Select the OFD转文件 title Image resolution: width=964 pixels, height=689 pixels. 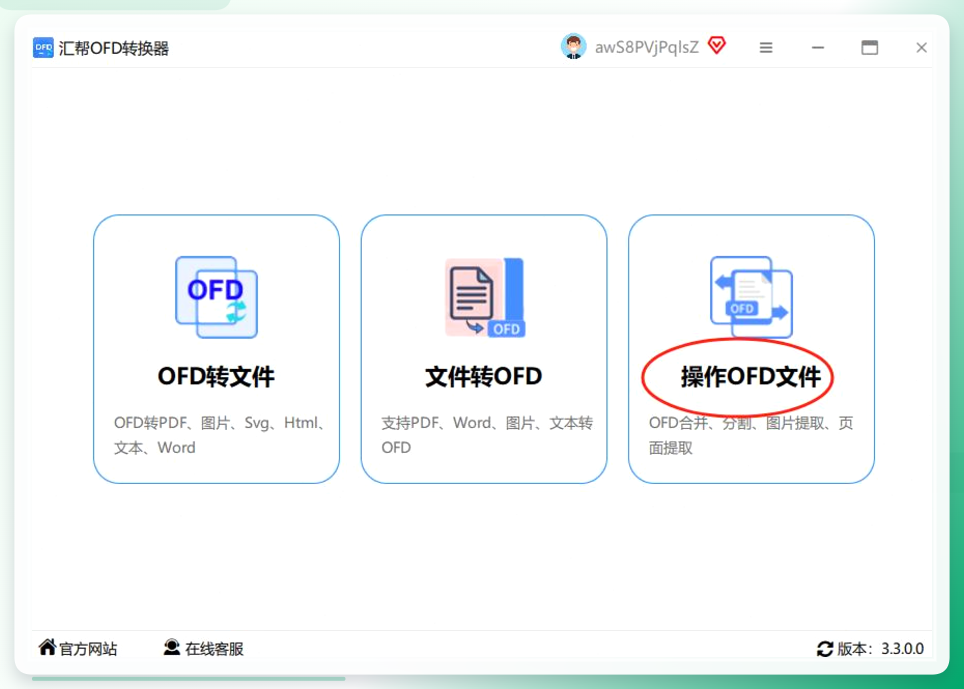216,376
